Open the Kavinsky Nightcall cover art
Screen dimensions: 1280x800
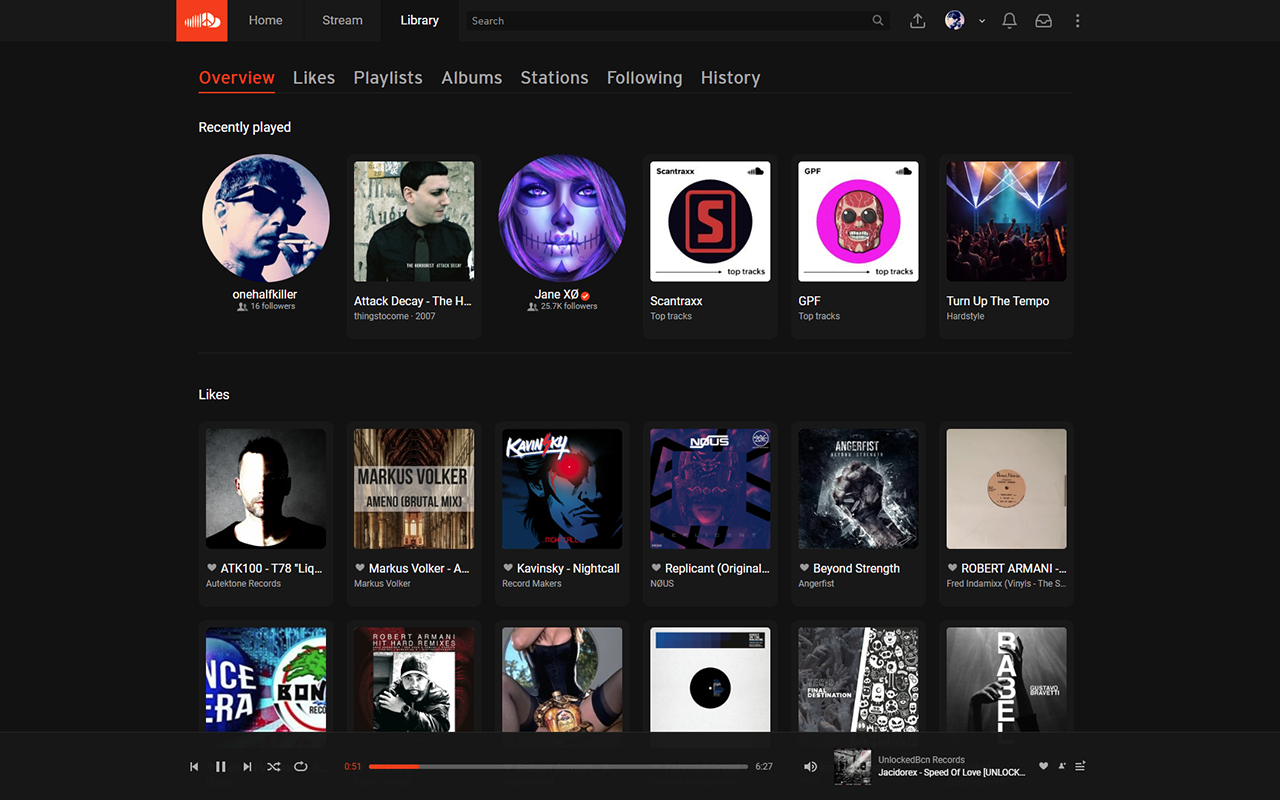562,489
